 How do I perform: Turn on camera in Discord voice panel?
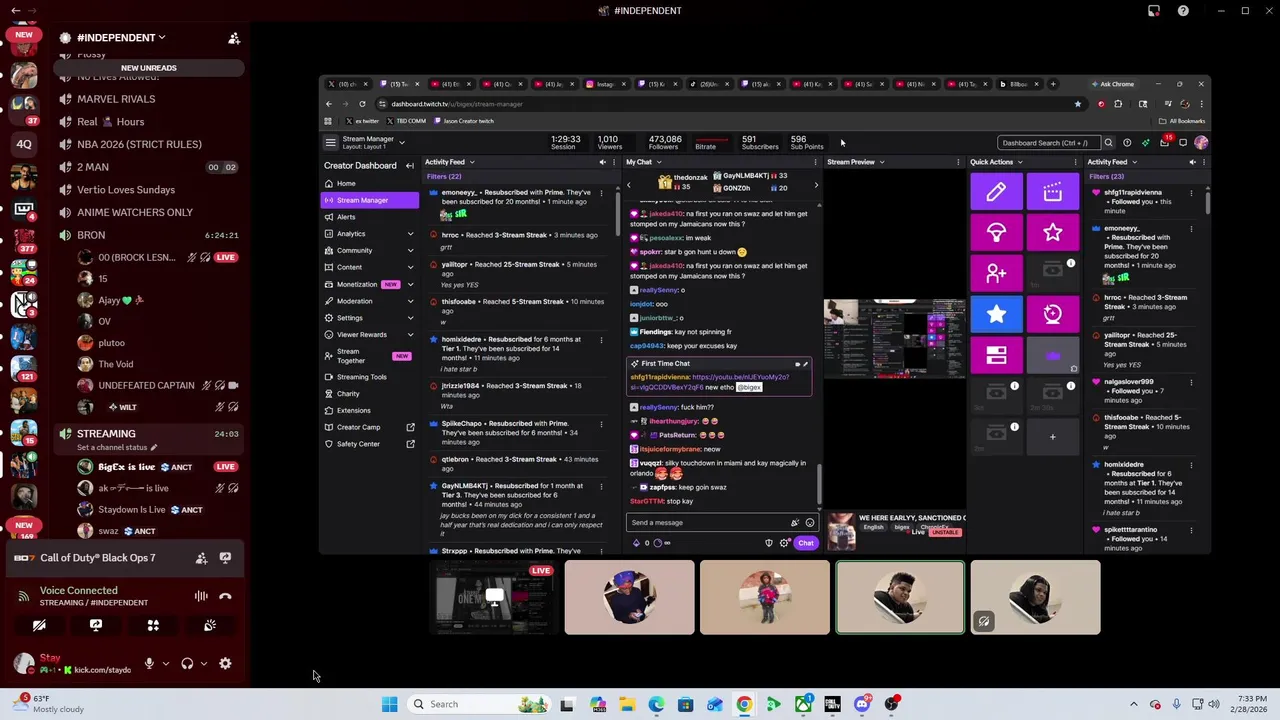pos(39,625)
